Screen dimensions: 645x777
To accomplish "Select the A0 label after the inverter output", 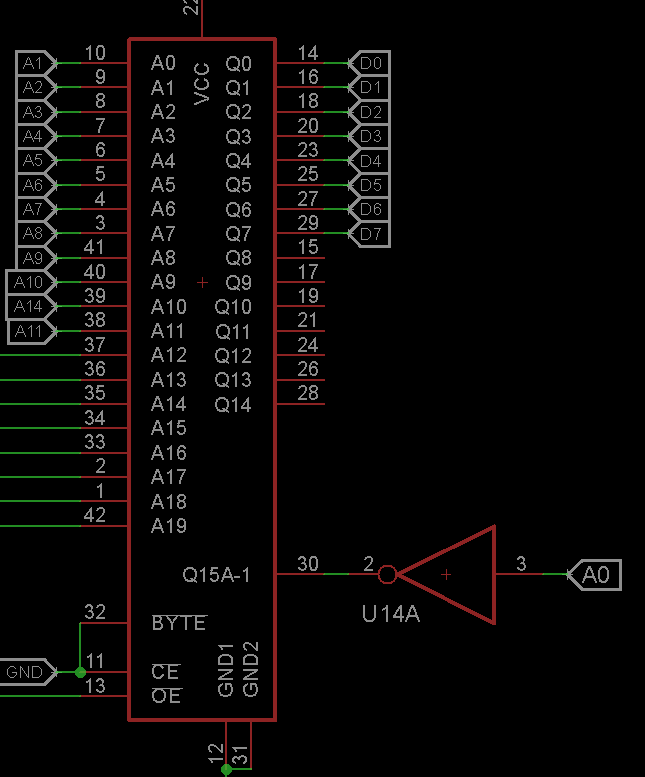I will pos(595,574).
